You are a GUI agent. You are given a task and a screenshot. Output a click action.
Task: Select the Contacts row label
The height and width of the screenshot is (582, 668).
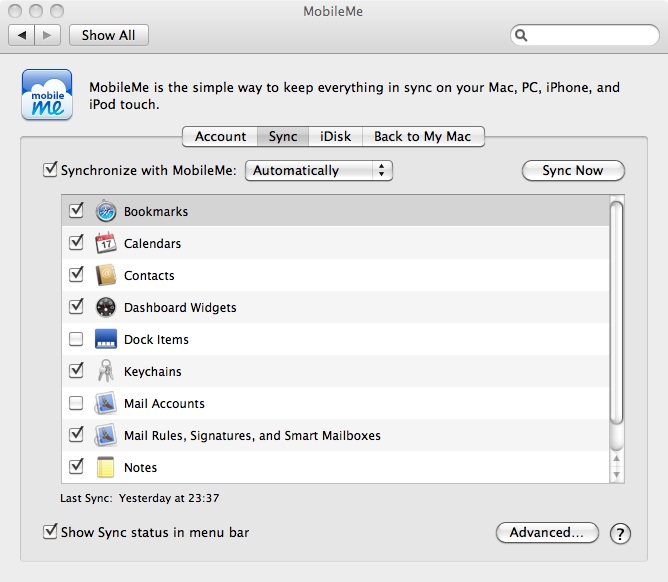click(x=149, y=276)
